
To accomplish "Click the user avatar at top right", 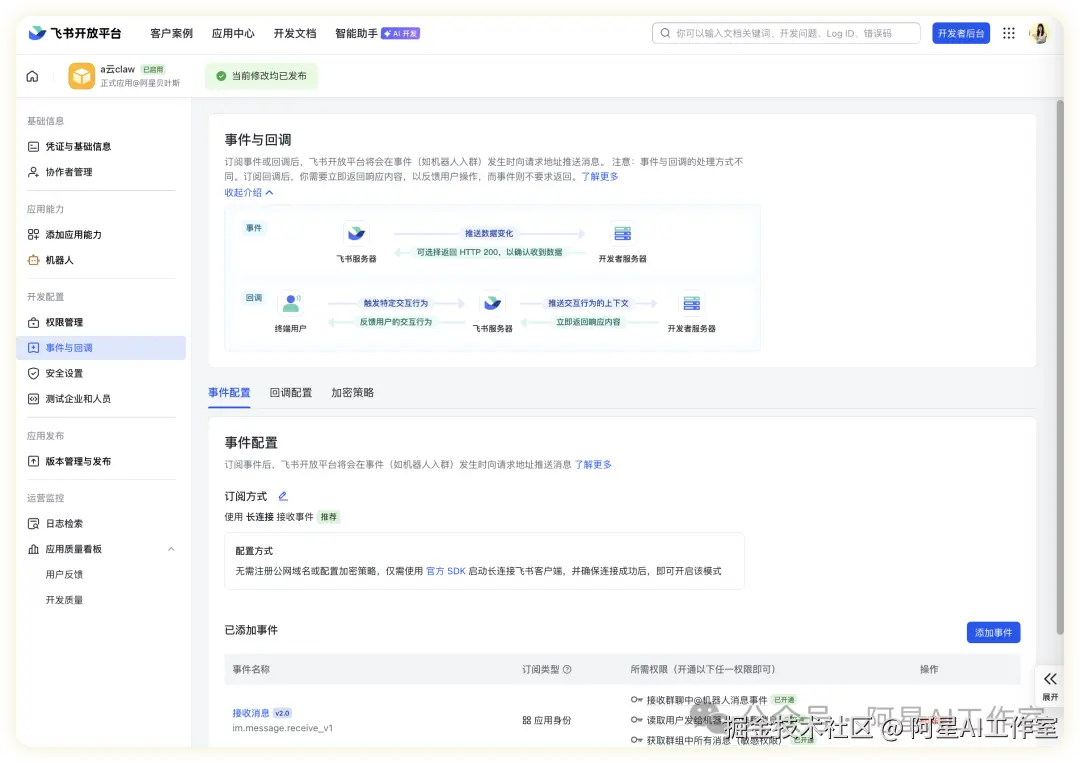I will click(1040, 32).
